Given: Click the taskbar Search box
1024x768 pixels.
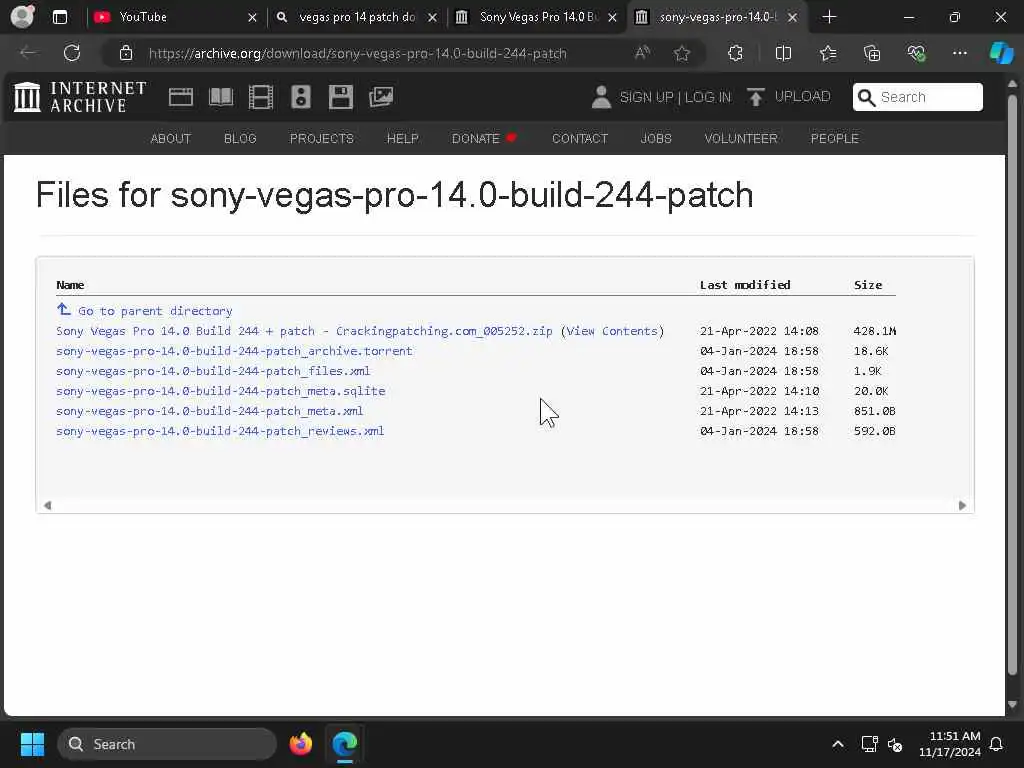Looking at the screenshot, I should coord(167,744).
